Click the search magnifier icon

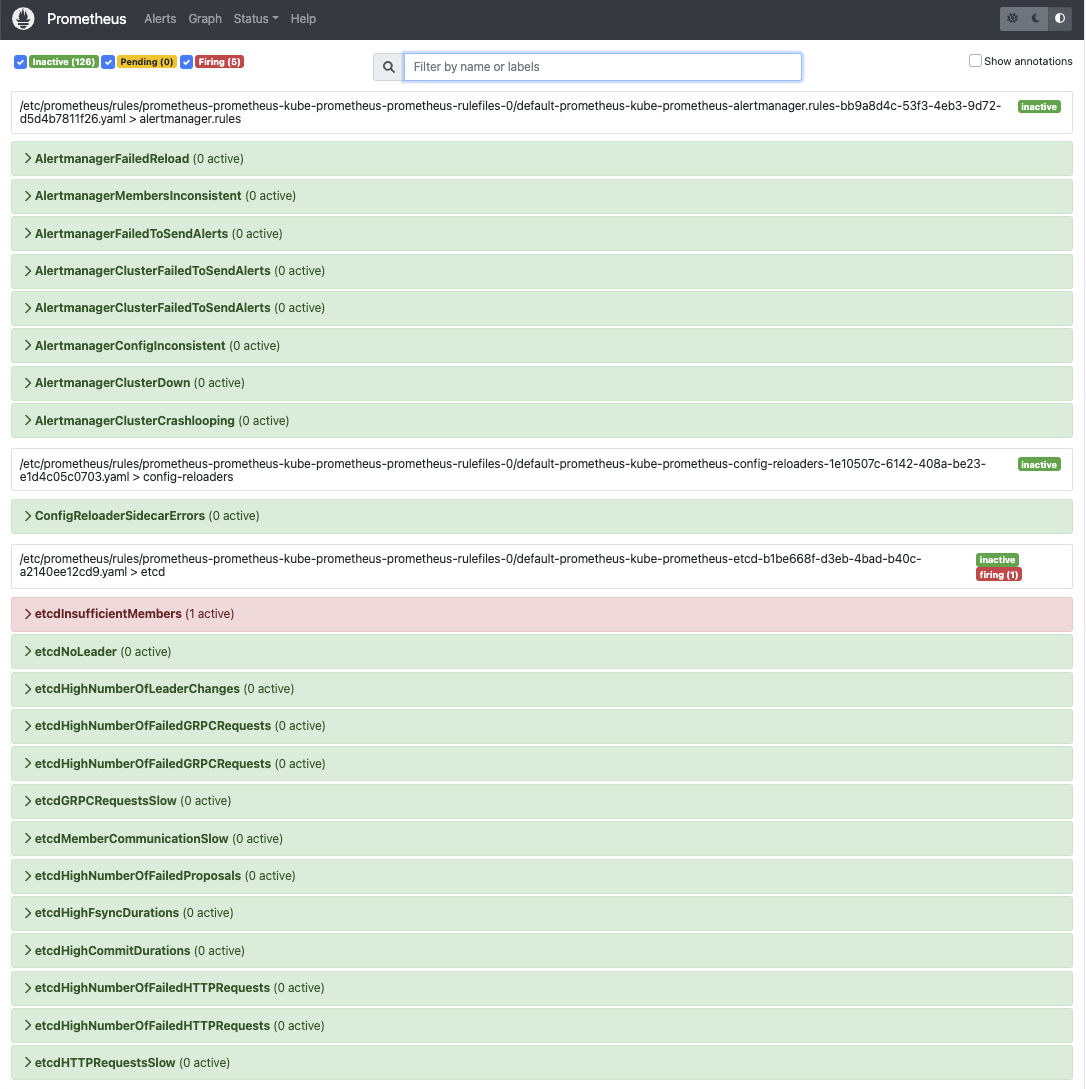389,67
